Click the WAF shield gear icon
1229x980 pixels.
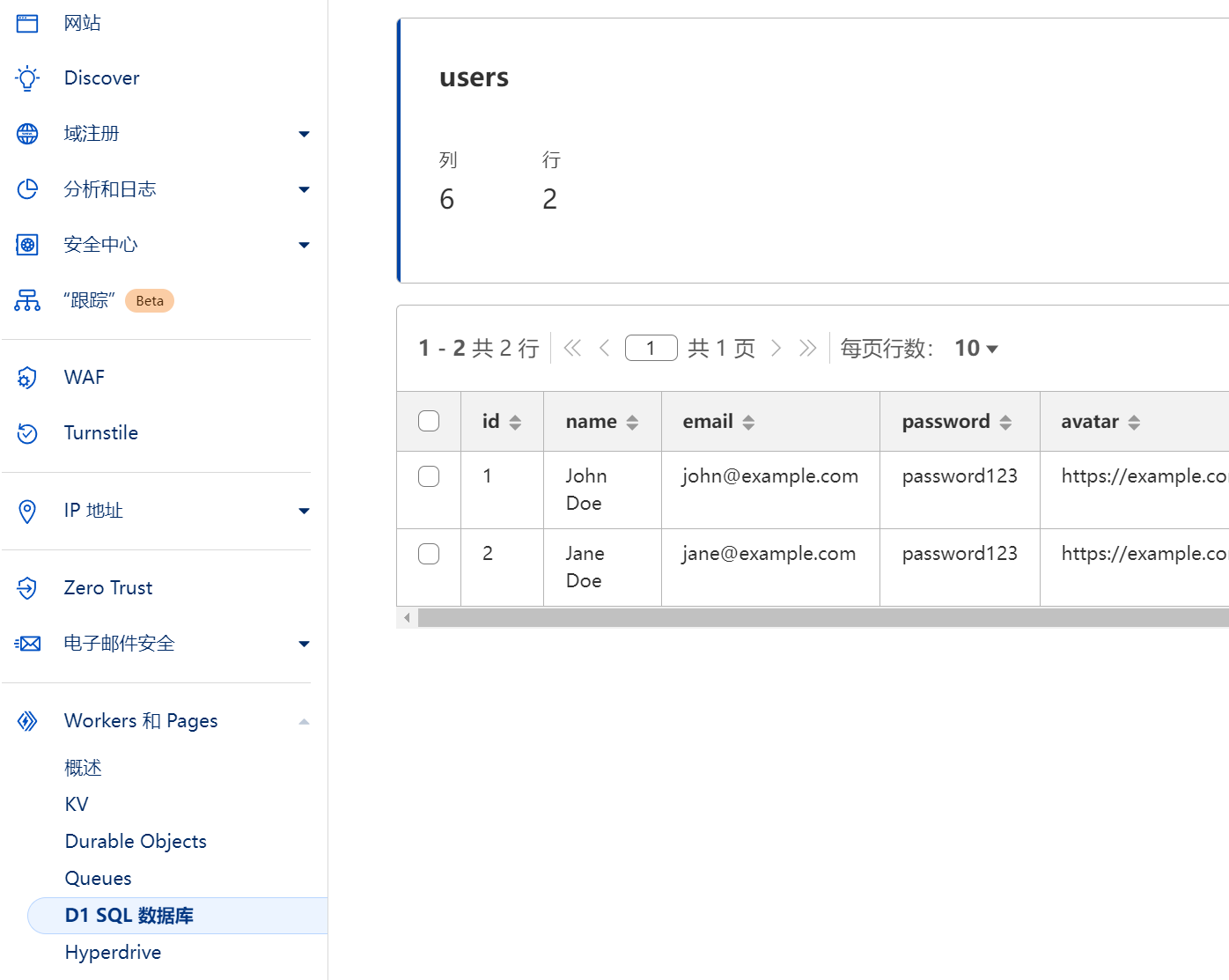point(27,378)
